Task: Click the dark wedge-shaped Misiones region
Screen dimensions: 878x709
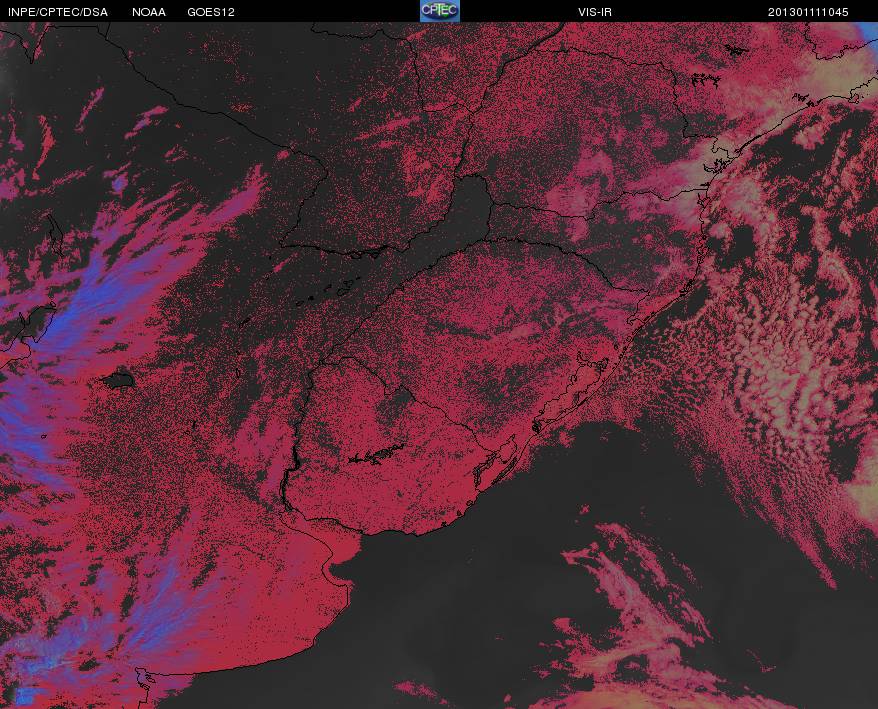Action: (x=459, y=216)
